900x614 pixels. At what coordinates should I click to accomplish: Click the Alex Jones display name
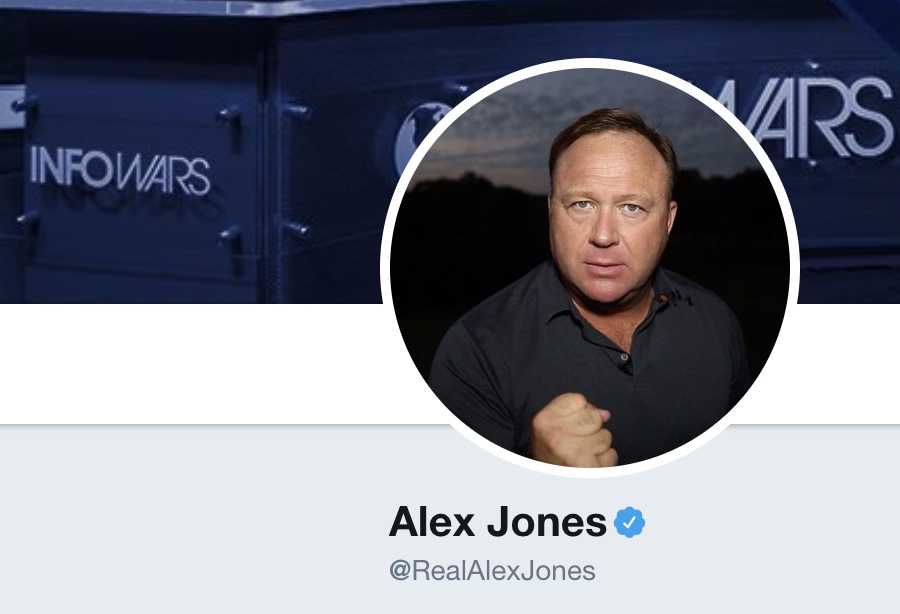[498, 522]
